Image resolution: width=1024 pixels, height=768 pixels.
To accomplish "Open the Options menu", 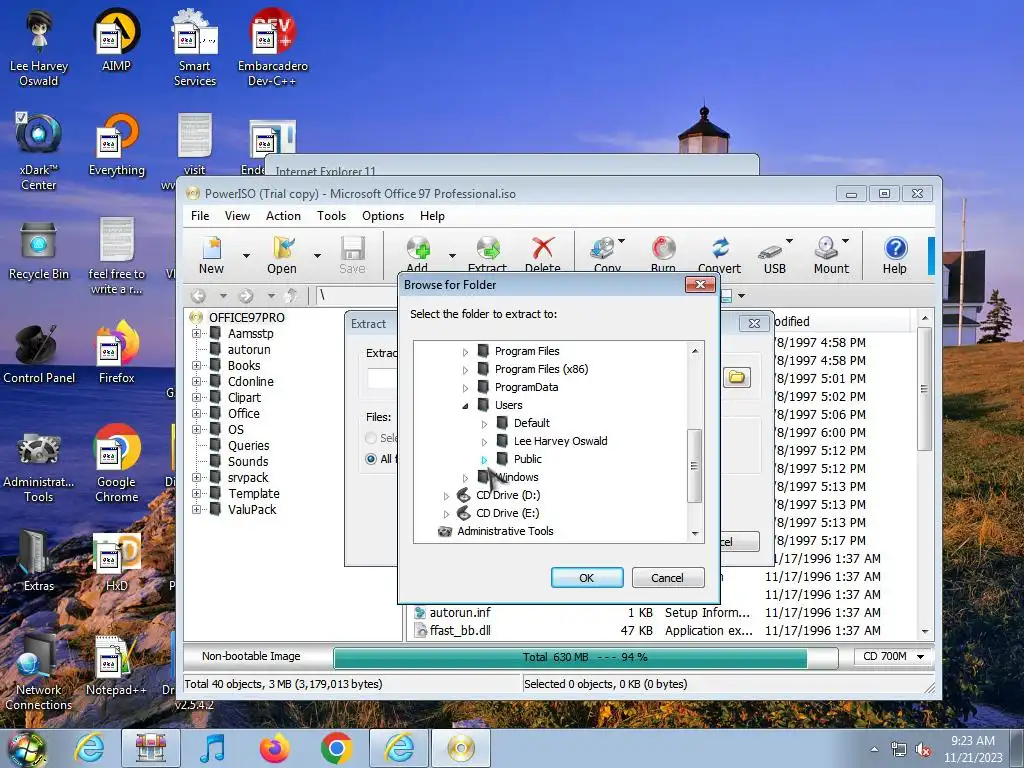I will point(383,216).
